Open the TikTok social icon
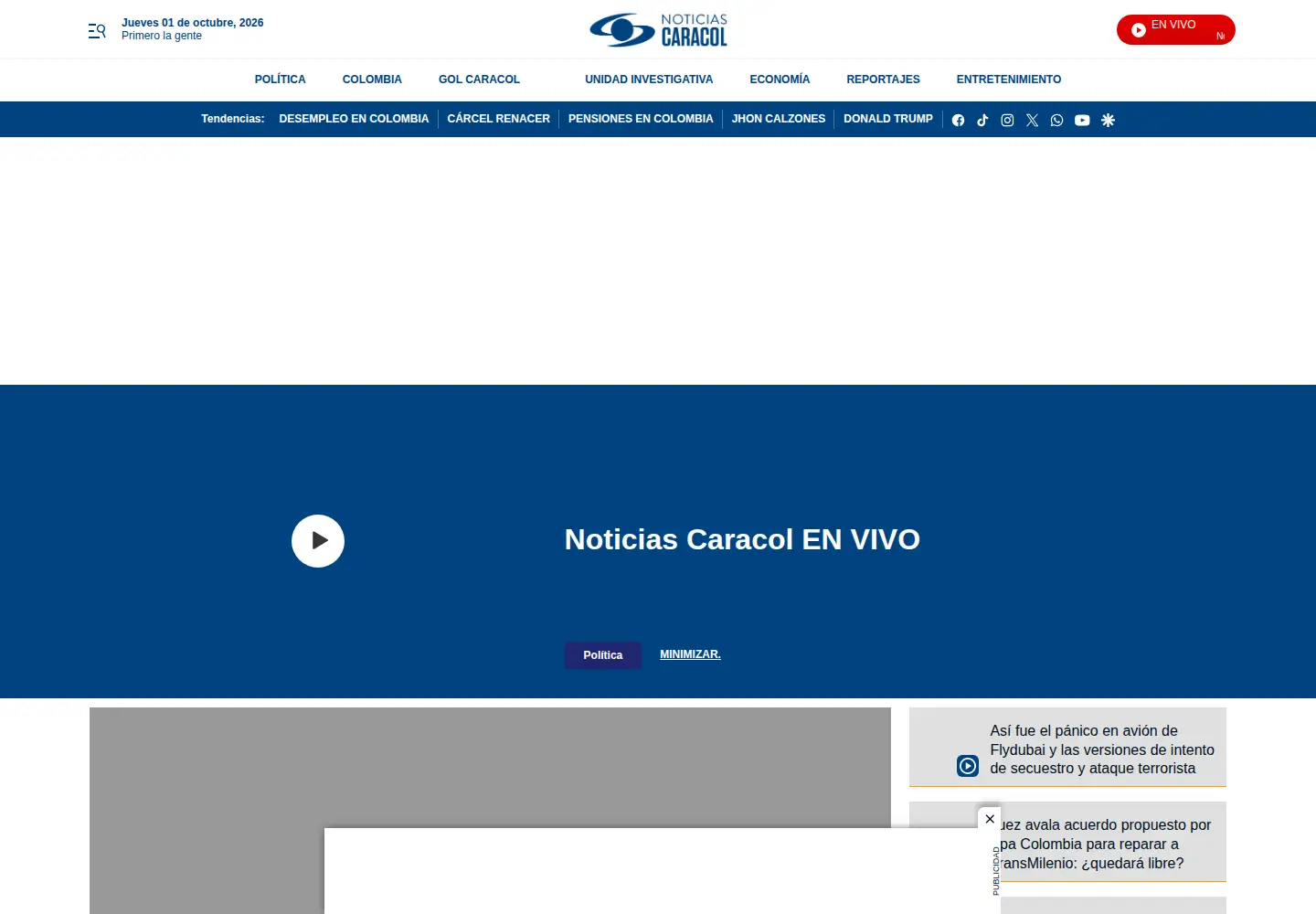1316x914 pixels. [x=982, y=120]
